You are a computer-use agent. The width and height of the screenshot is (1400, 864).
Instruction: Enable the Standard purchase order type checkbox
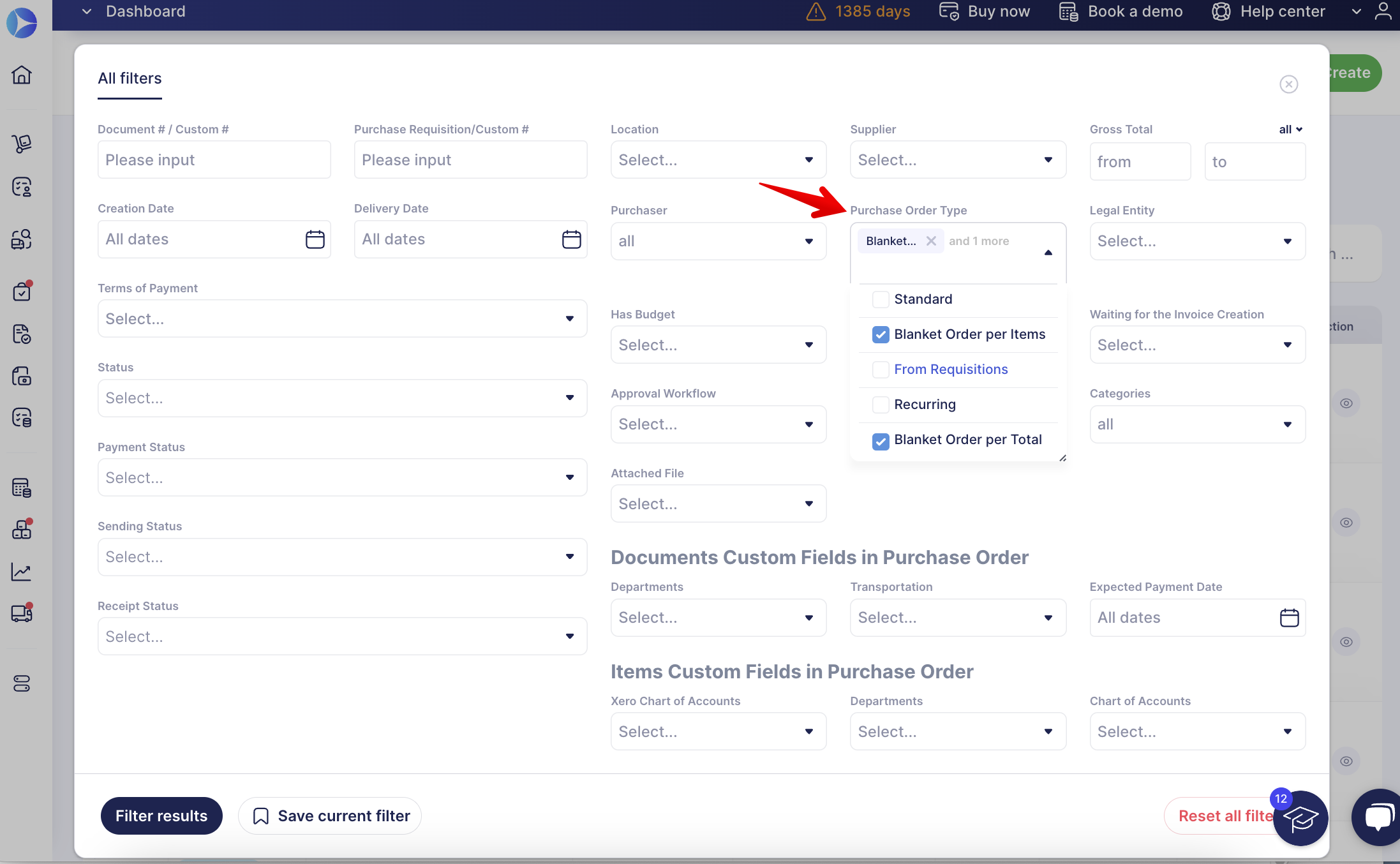[x=881, y=299]
